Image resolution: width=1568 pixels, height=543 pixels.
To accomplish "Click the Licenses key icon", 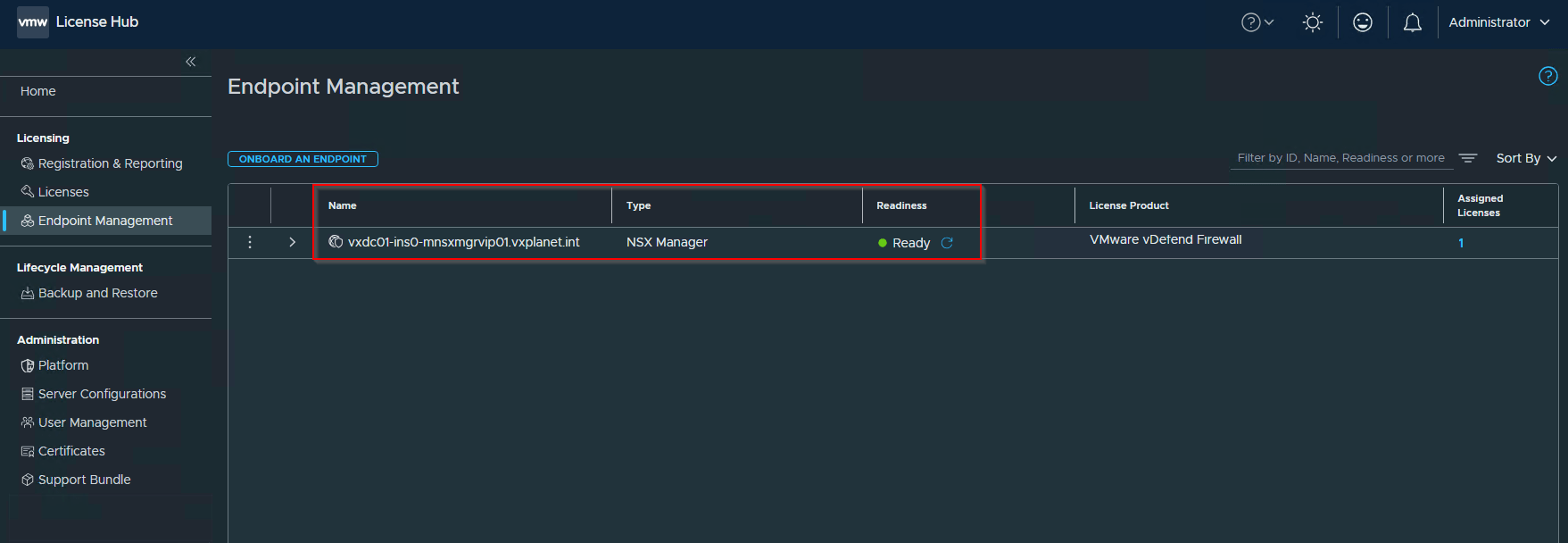I will coord(28,192).
